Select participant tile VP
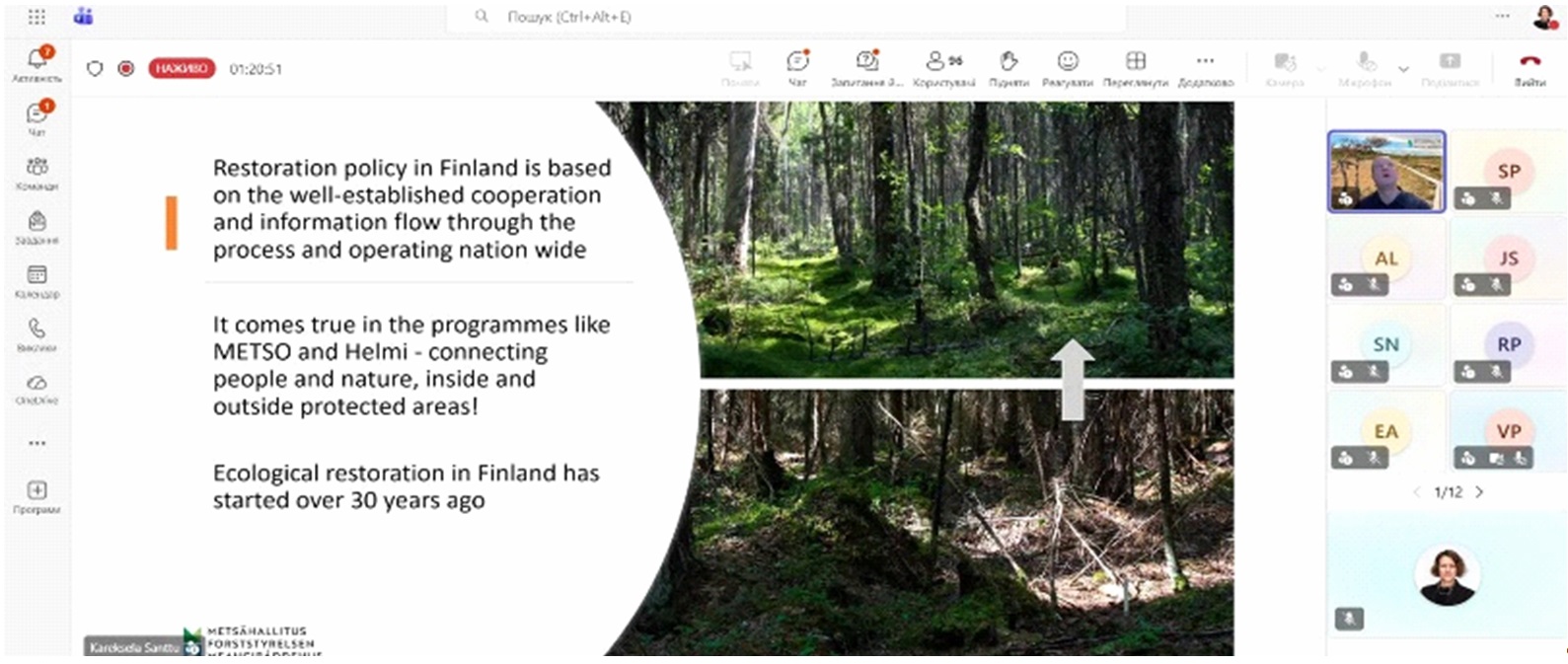 1508,431
